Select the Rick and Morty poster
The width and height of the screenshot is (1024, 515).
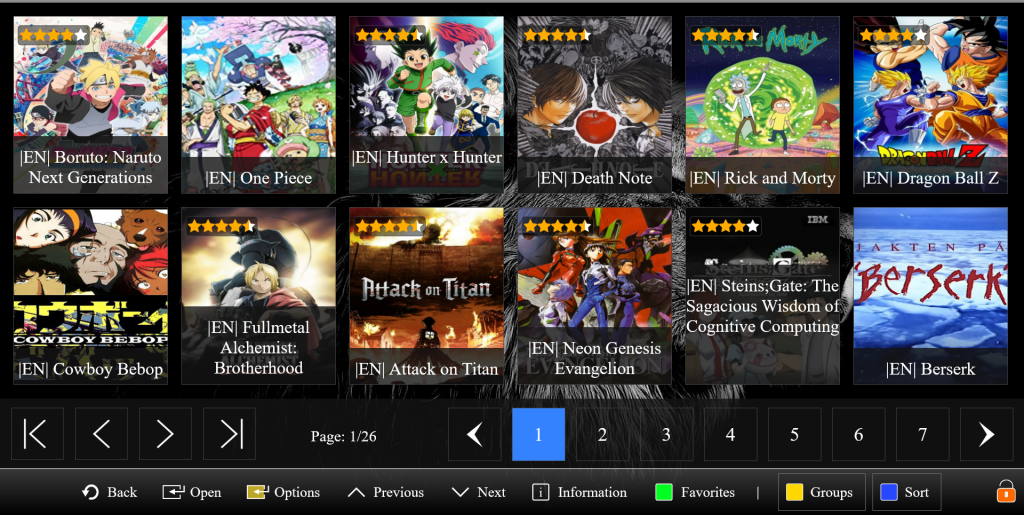pos(762,105)
